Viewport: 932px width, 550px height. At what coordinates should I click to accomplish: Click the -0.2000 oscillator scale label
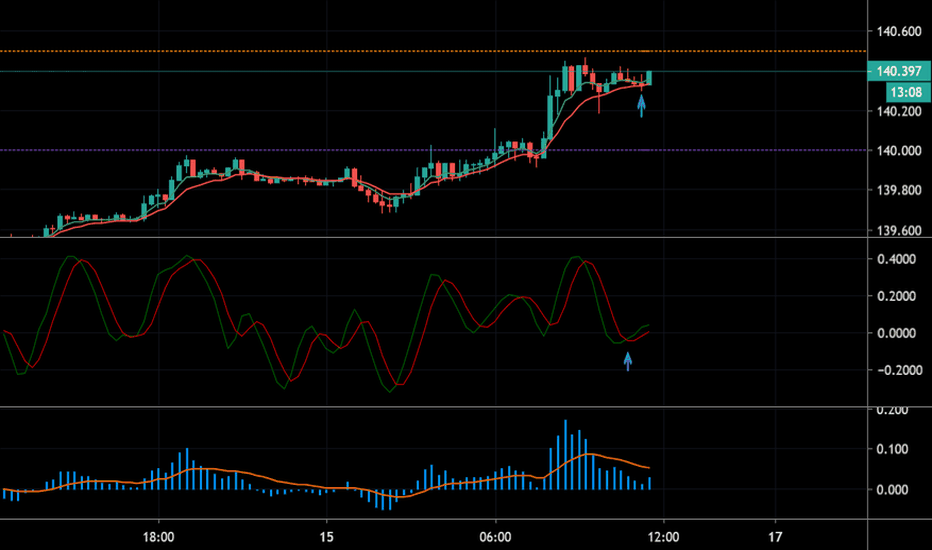tap(895, 370)
